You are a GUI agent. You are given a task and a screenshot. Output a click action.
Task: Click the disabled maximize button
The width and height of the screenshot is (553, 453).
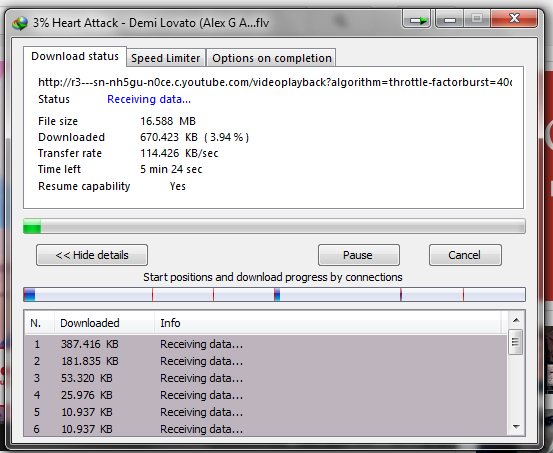click(477, 19)
